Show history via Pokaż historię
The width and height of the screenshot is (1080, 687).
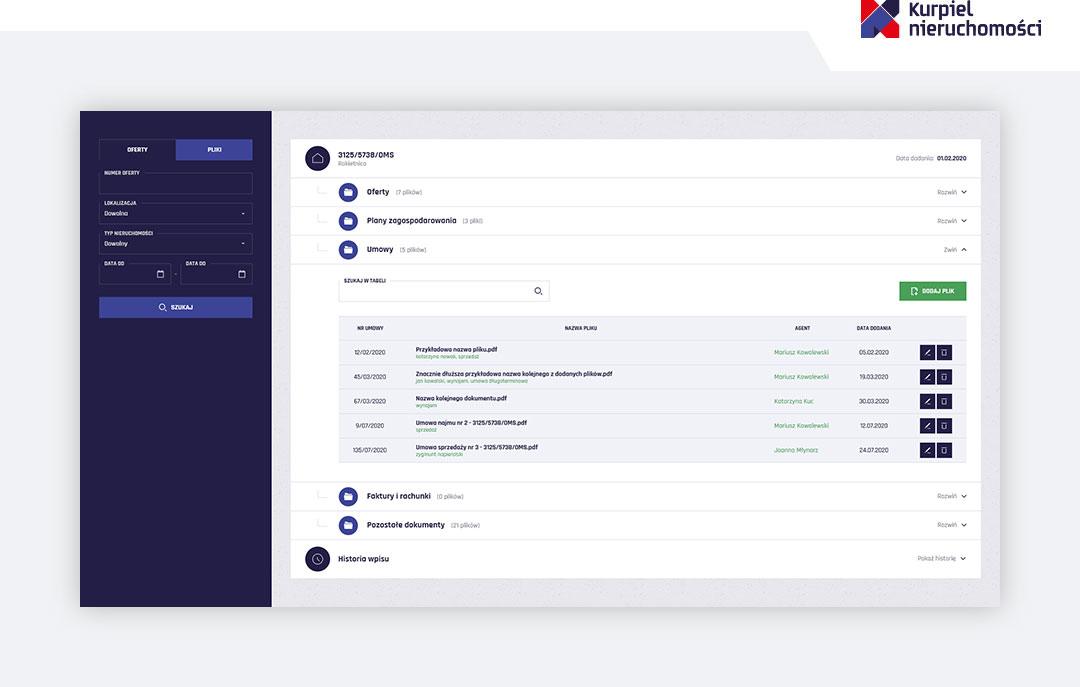point(941,559)
